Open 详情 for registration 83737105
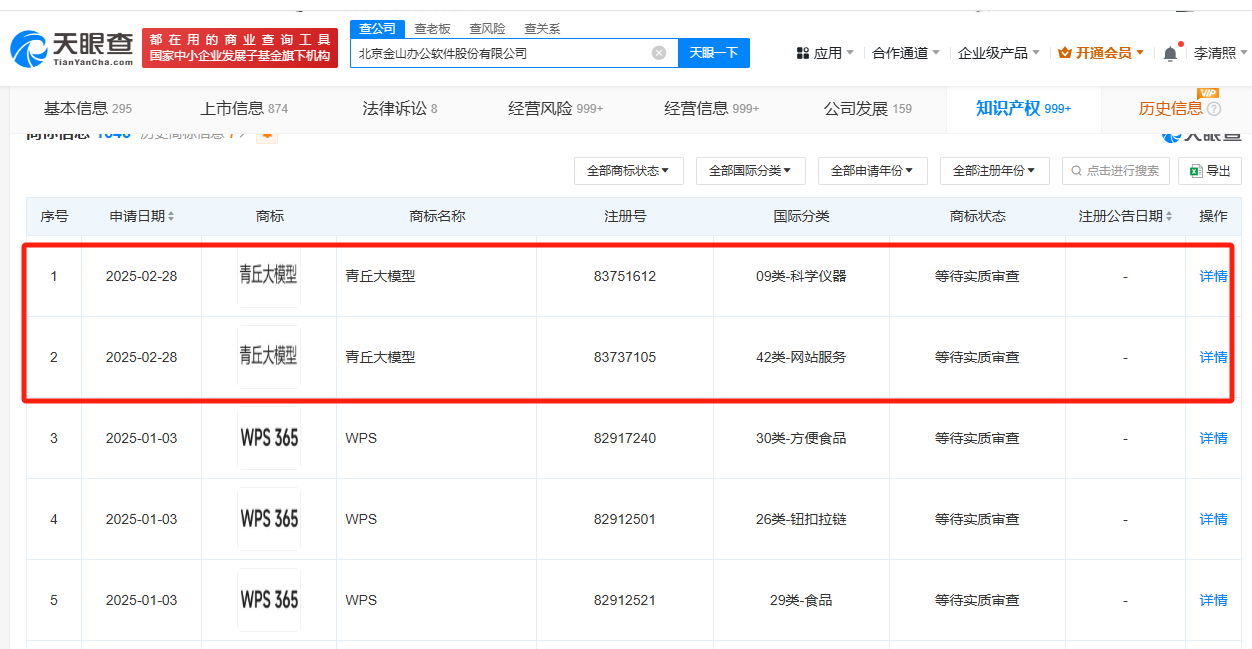Image resolution: width=1252 pixels, height=649 pixels. (x=1213, y=357)
